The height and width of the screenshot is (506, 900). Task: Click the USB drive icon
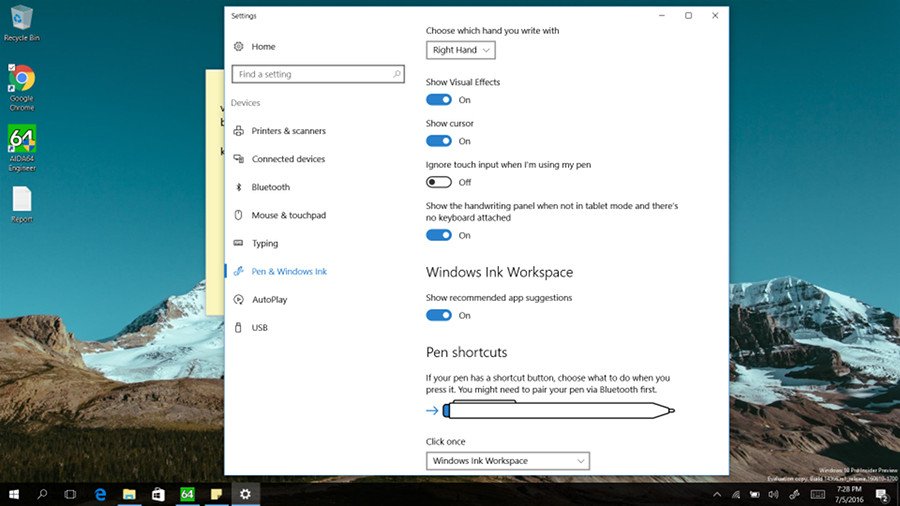click(x=239, y=328)
